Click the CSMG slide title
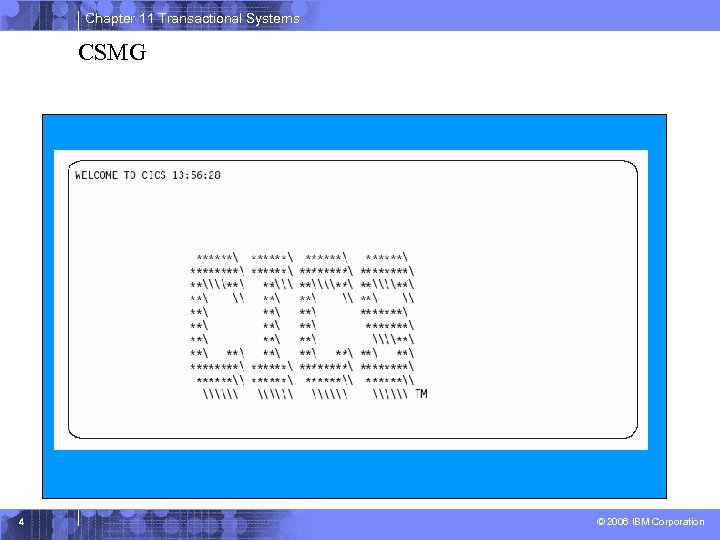The width and height of the screenshot is (720, 540). (x=112, y=52)
